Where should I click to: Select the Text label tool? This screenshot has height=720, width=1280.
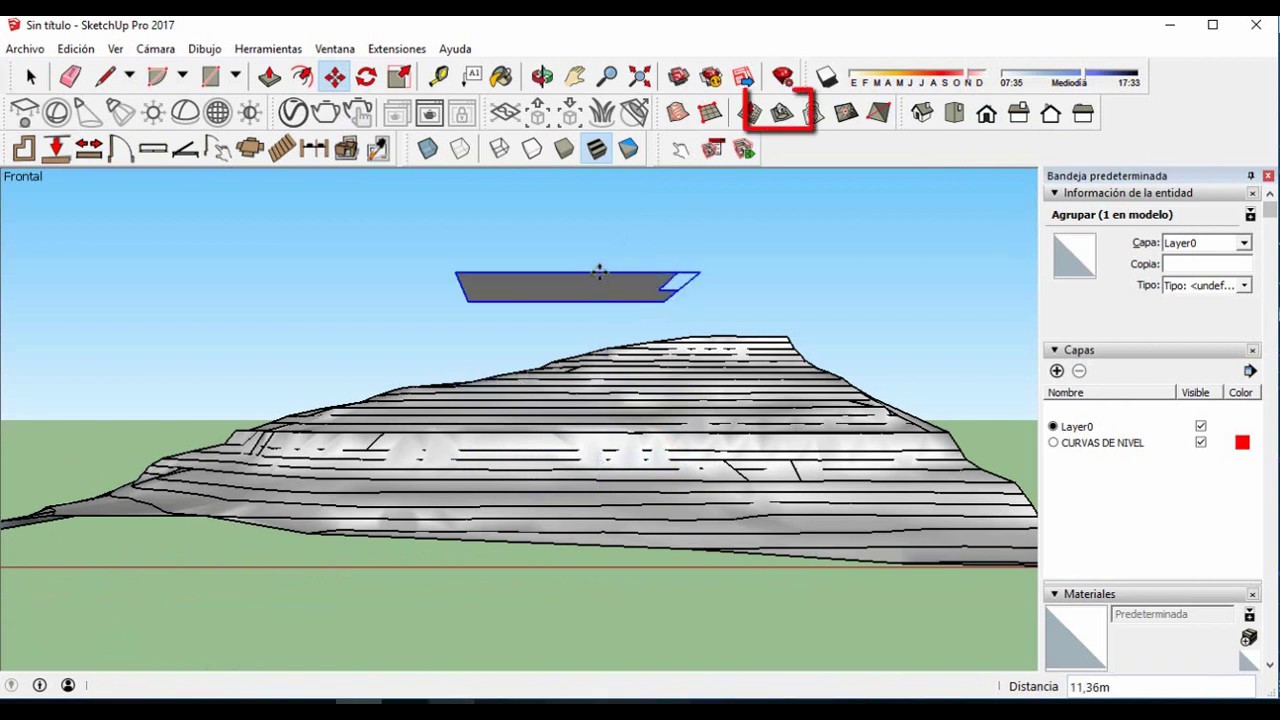click(x=472, y=77)
